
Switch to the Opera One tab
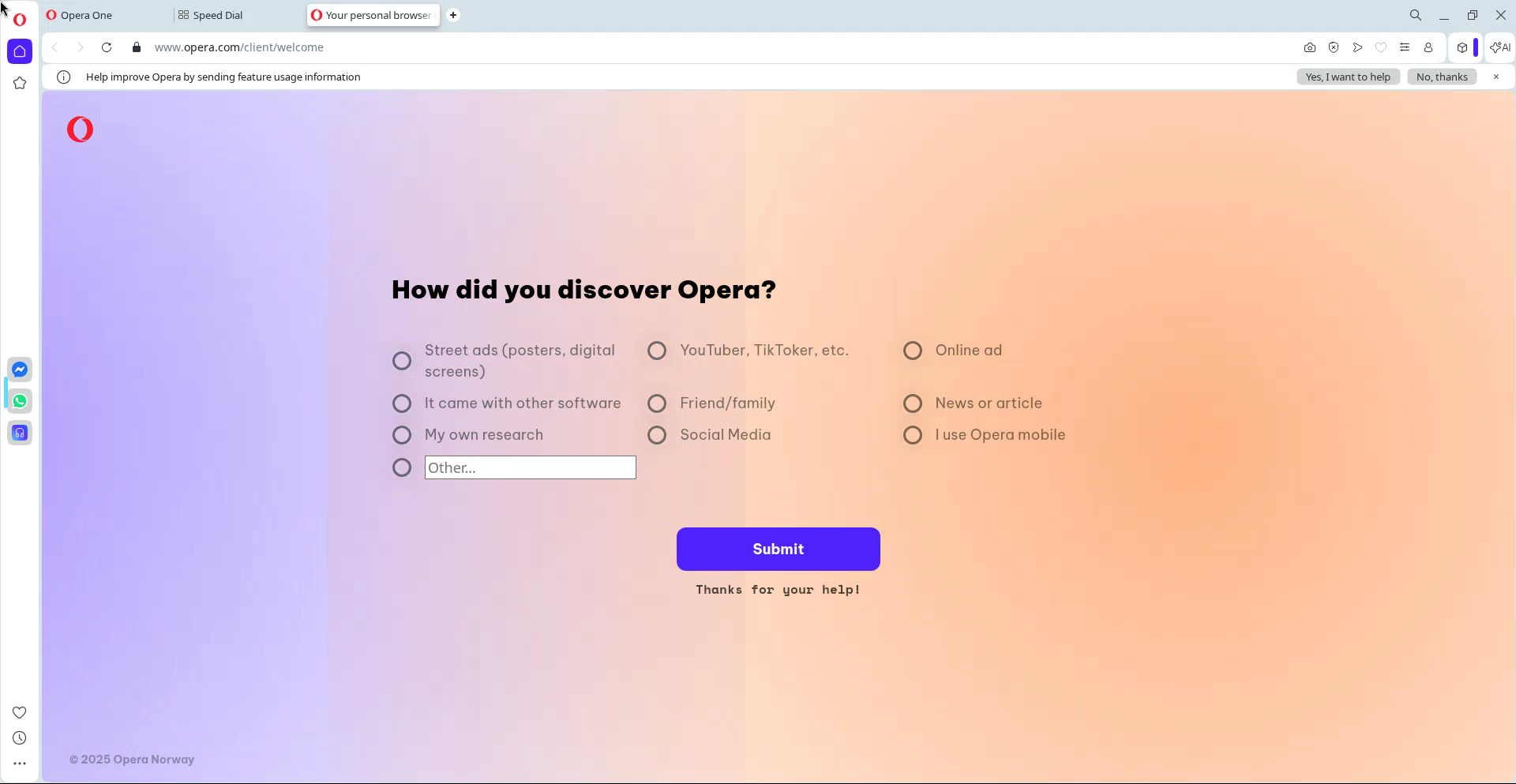pyautogui.click(x=86, y=15)
